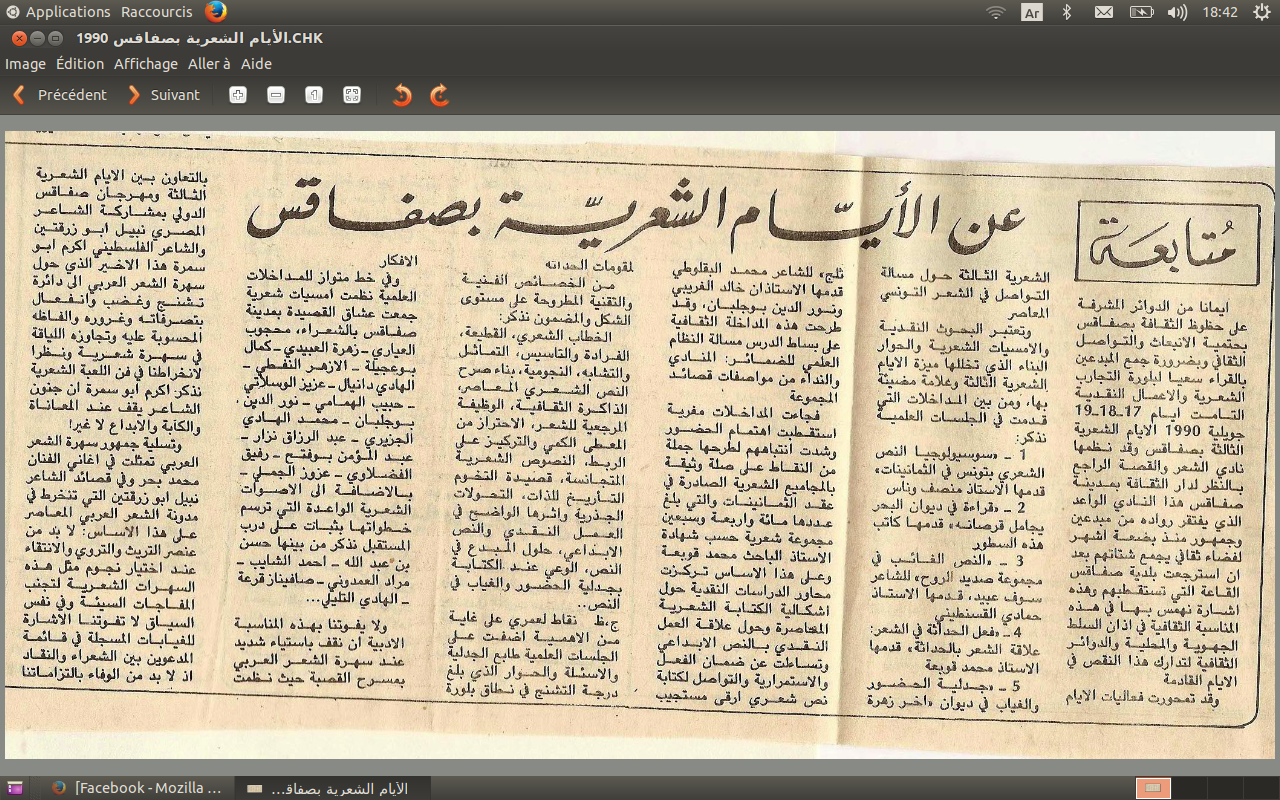Open the system settings gear menu
Image resolution: width=1280 pixels, height=800 pixels.
[1261, 12]
